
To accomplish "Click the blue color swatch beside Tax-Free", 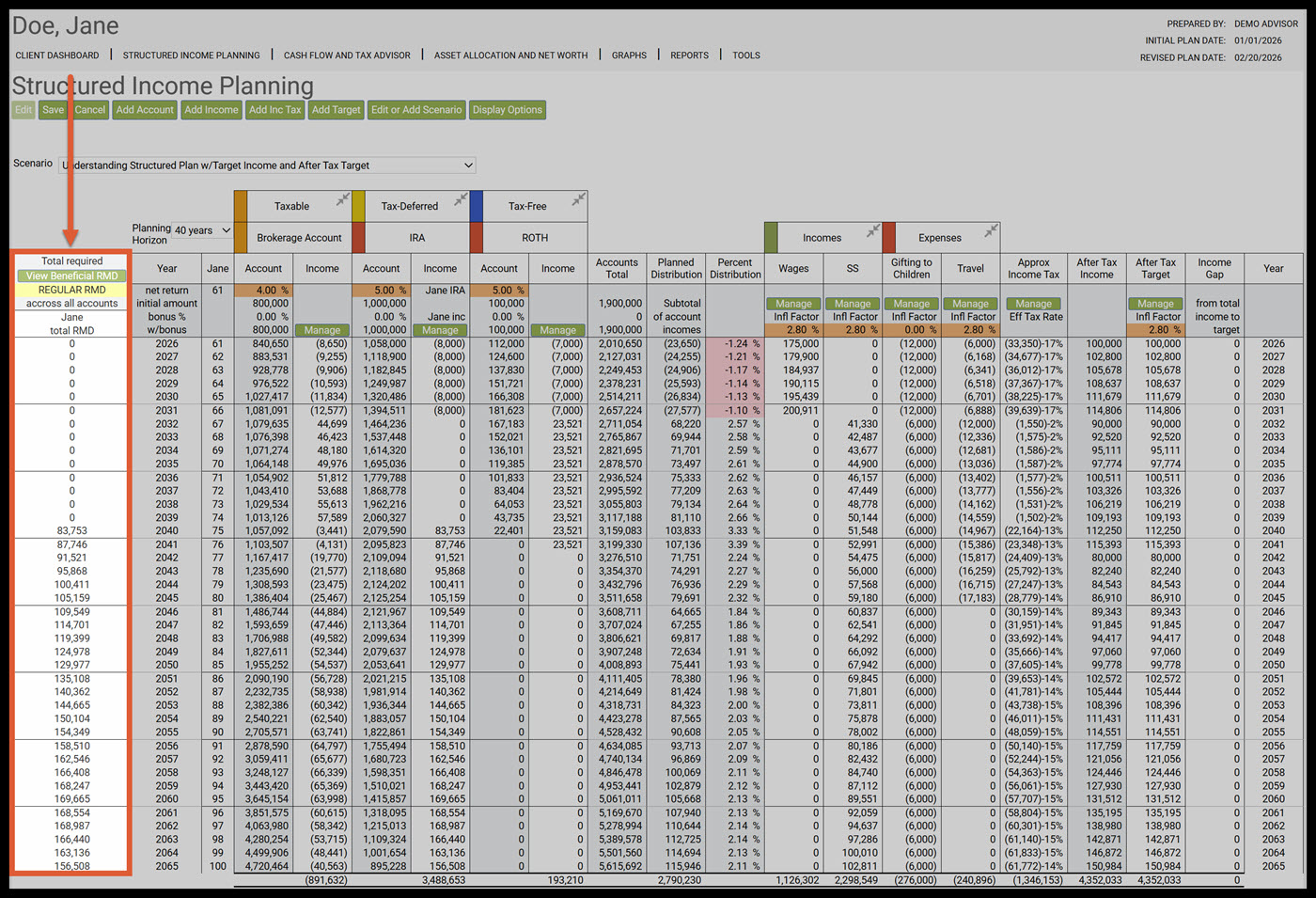I will 477,206.
